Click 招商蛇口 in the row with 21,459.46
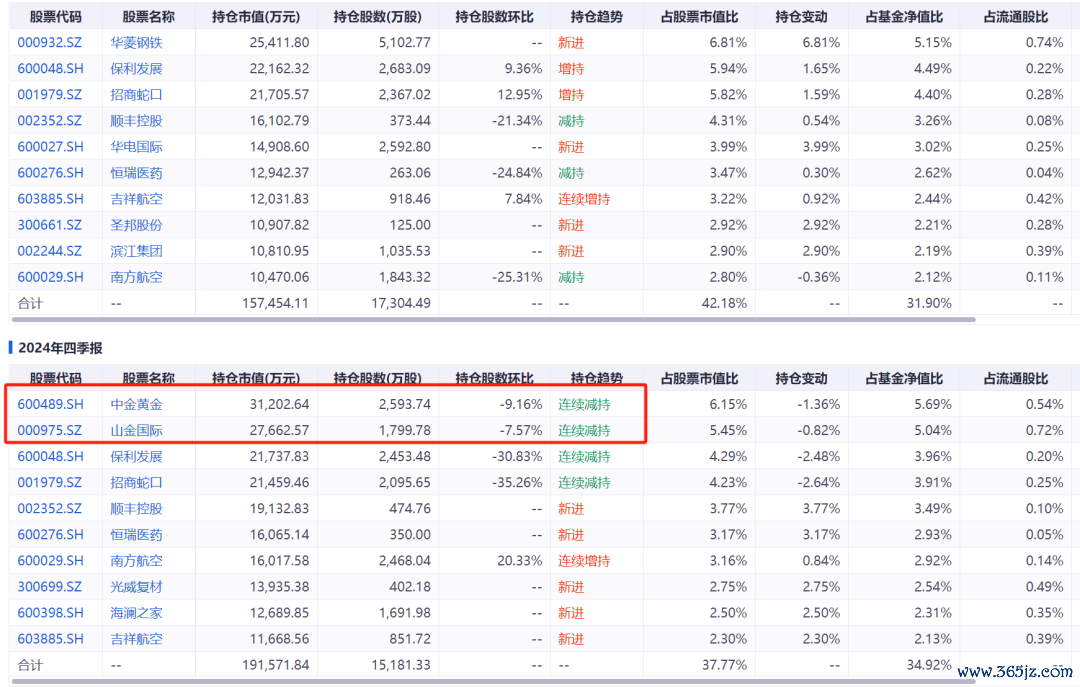Screen dimensions: 1080x687 click(x=136, y=483)
